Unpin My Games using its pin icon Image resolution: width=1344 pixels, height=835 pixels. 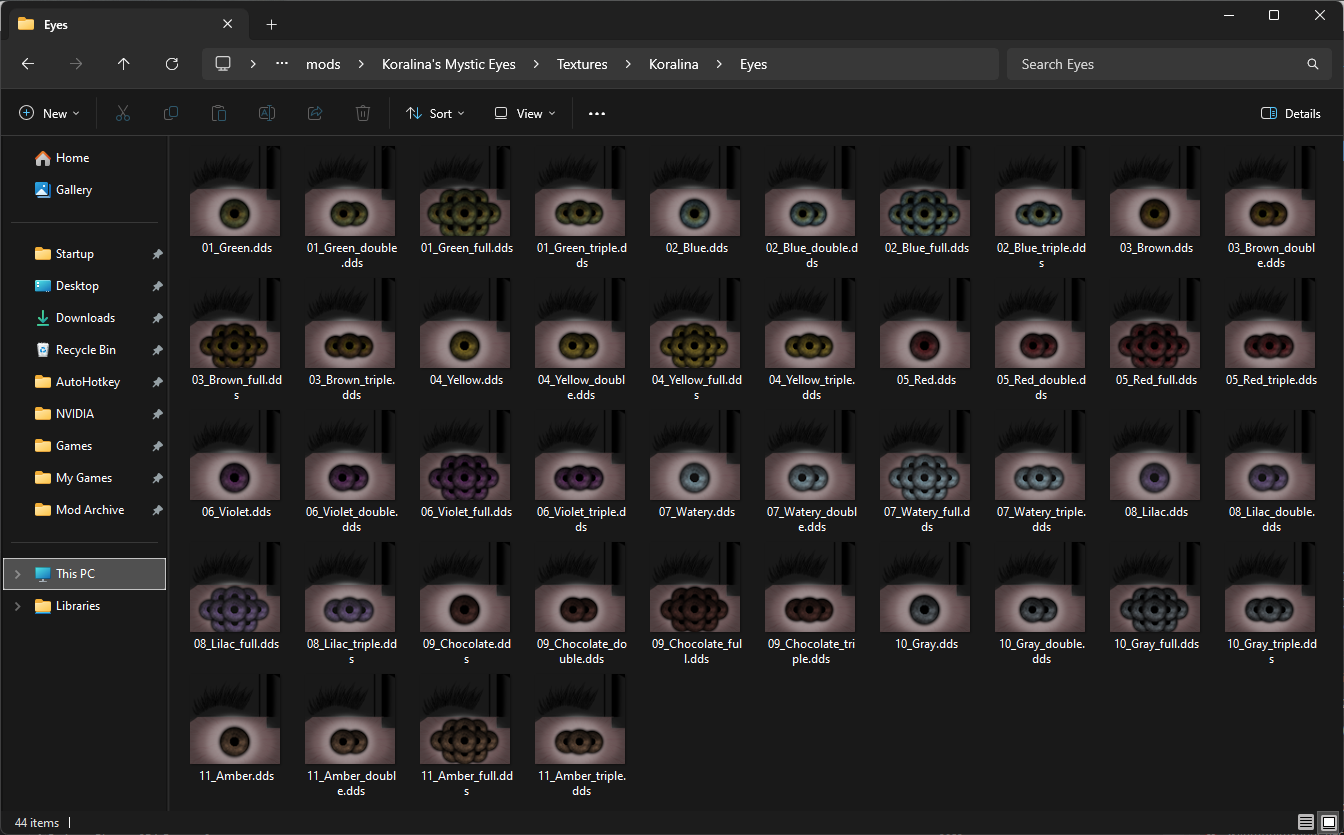tap(157, 478)
